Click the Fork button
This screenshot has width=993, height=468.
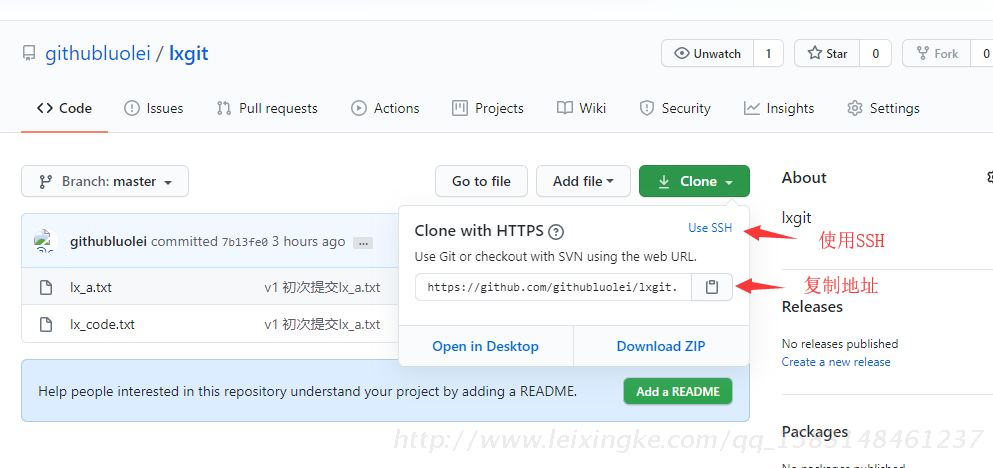coord(937,54)
